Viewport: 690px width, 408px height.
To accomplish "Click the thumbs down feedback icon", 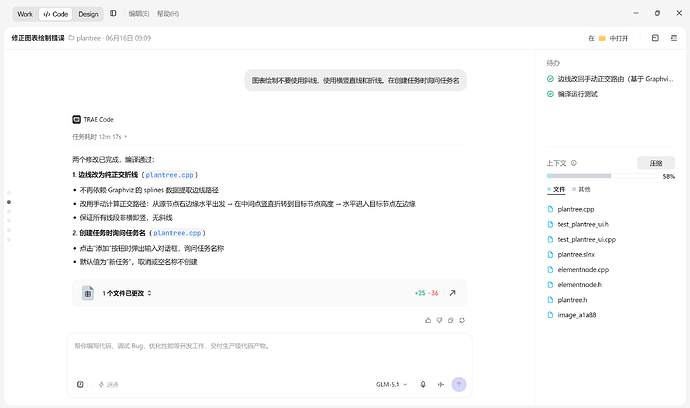I will tap(439, 320).
